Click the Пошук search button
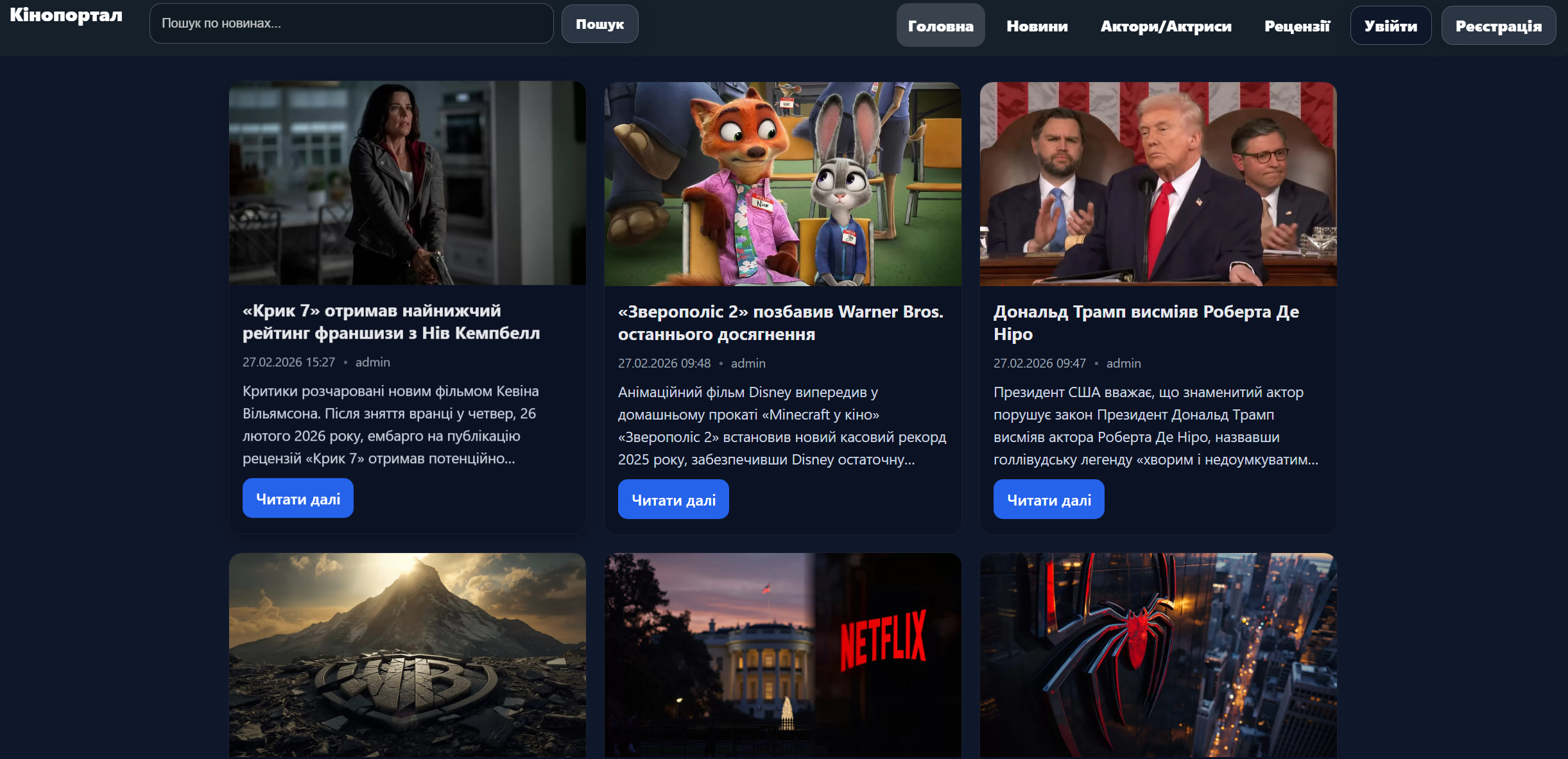 point(599,24)
